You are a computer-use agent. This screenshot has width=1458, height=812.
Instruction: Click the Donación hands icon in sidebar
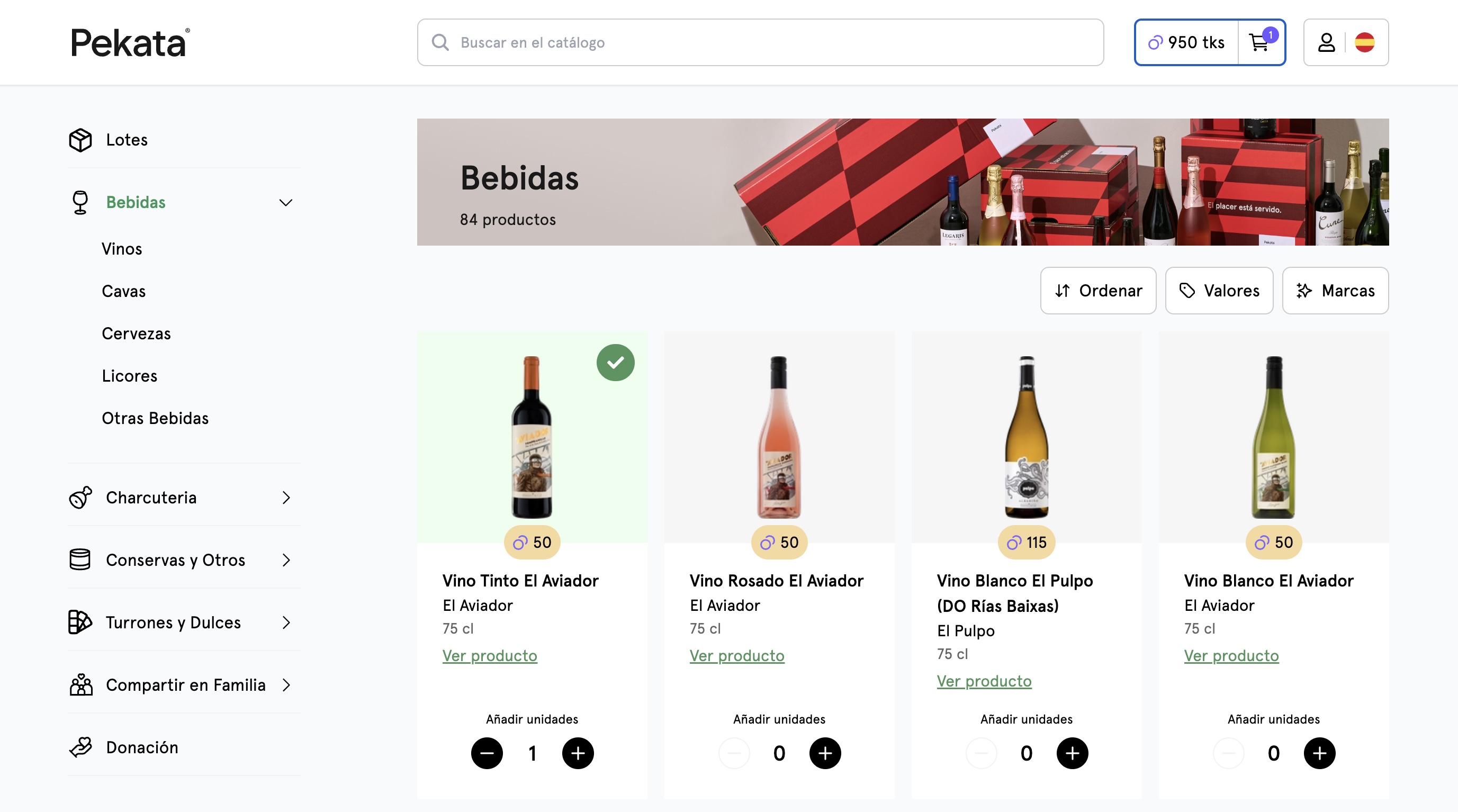[81, 747]
